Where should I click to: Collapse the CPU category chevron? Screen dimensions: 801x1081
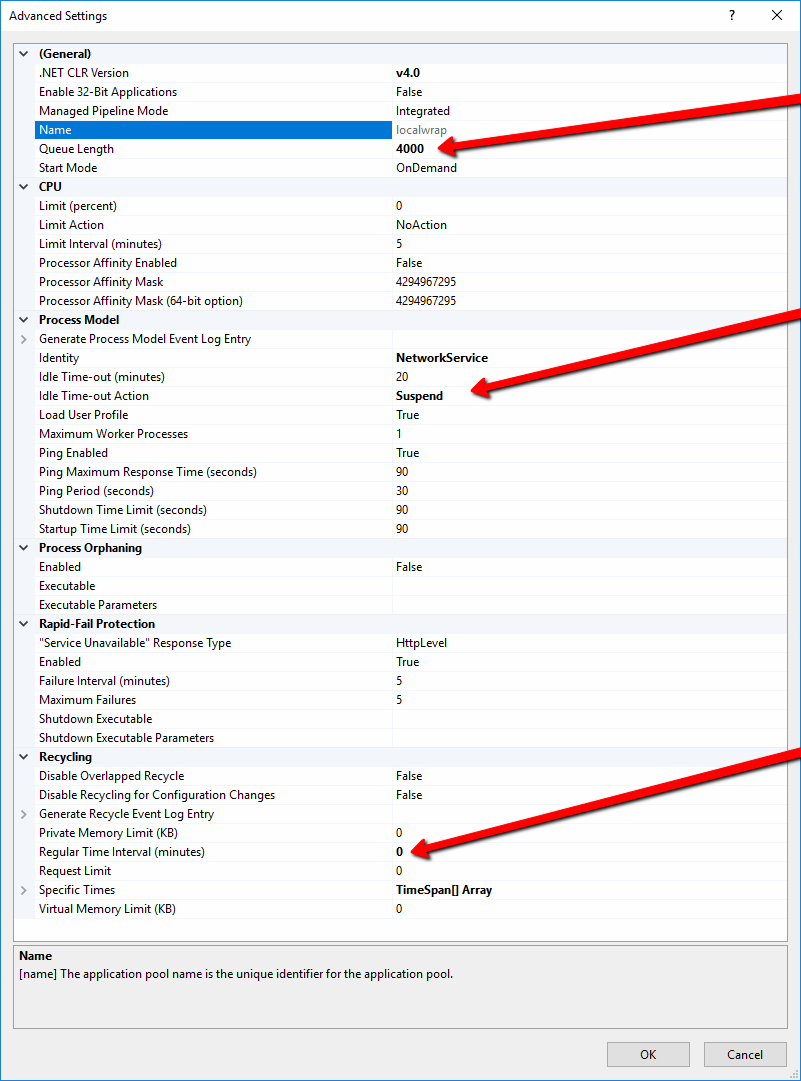[24, 187]
